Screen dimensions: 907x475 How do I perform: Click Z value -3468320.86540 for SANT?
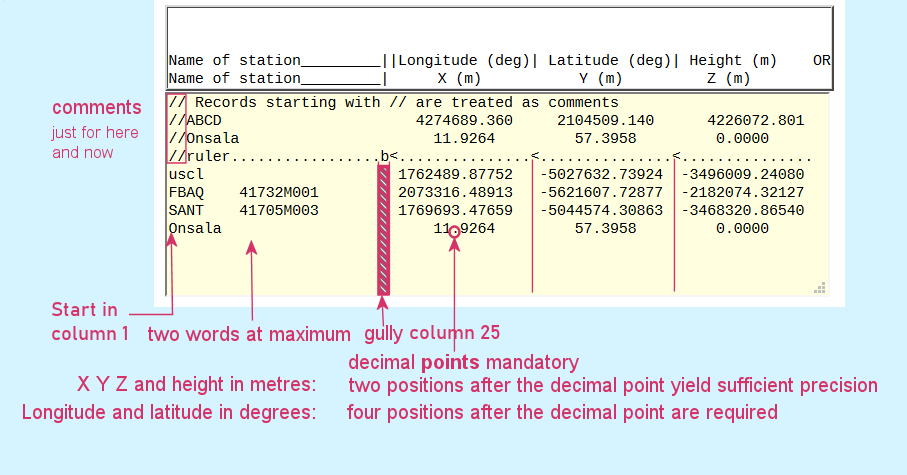pos(743,210)
